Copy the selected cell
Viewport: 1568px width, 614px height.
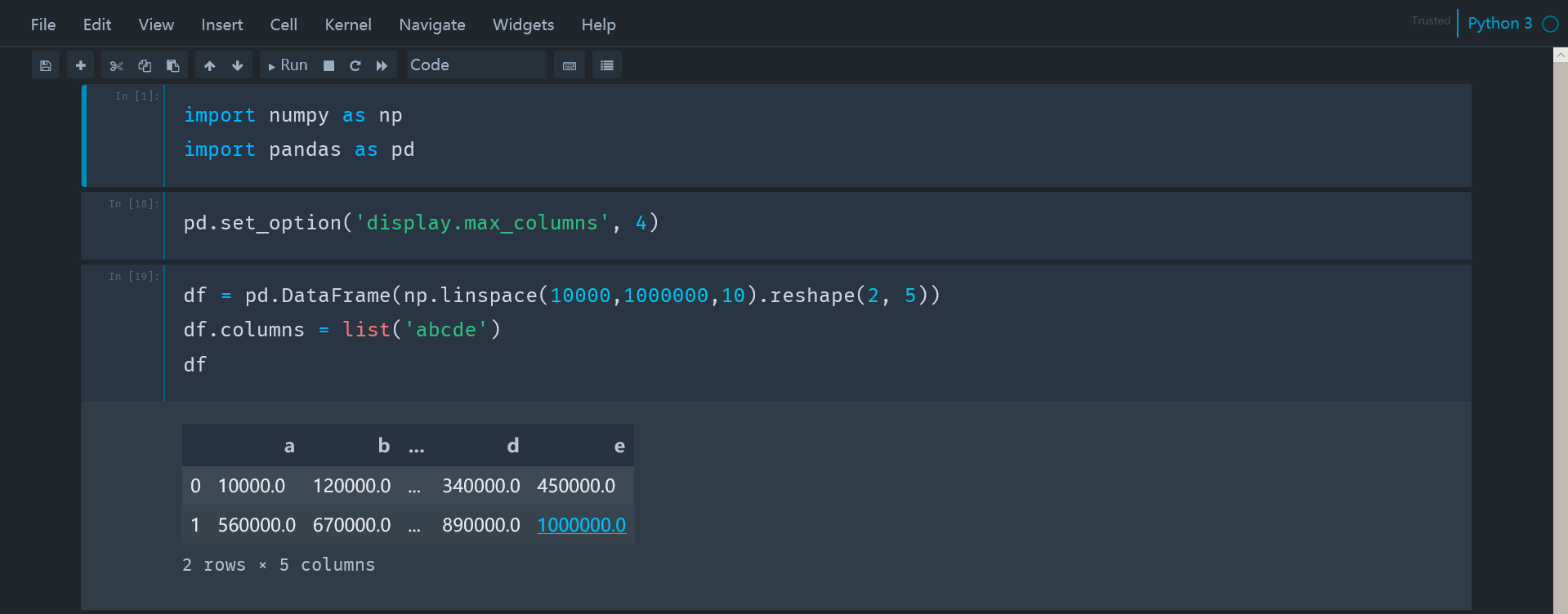click(145, 65)
